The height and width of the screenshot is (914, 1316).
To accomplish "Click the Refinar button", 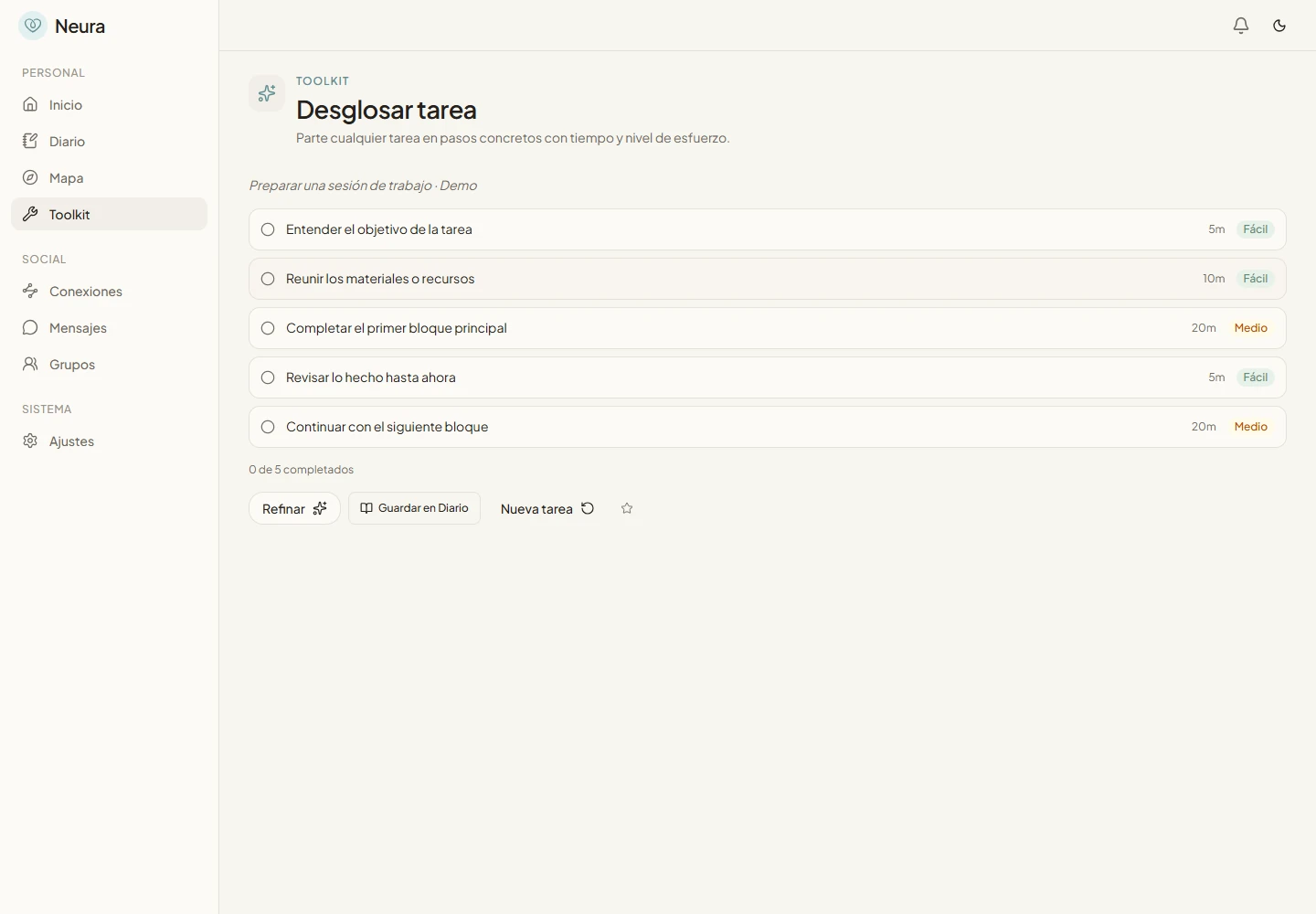I will point(294,508).
